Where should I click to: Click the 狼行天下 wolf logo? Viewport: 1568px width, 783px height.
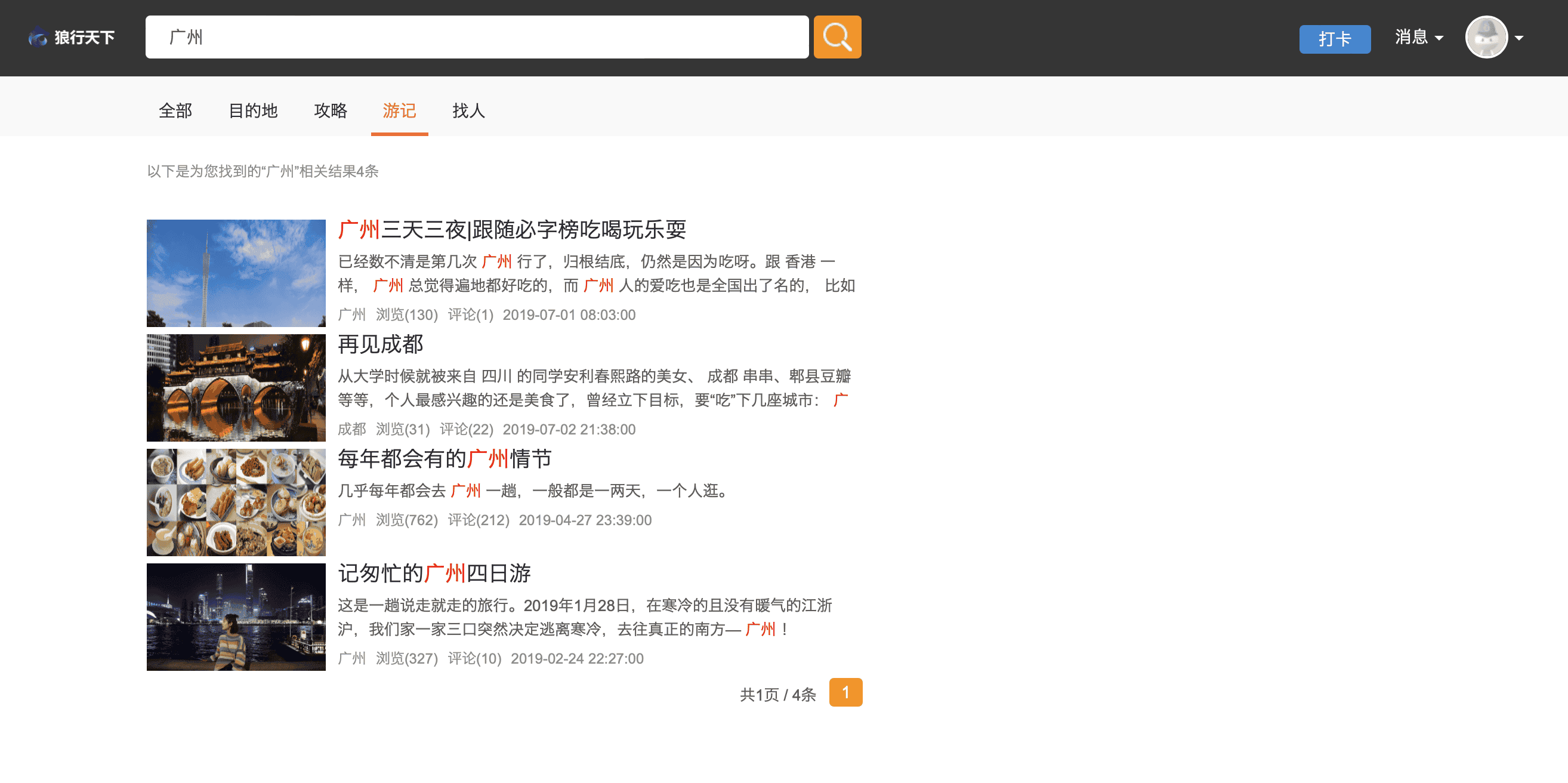click(x=71, y=38)
